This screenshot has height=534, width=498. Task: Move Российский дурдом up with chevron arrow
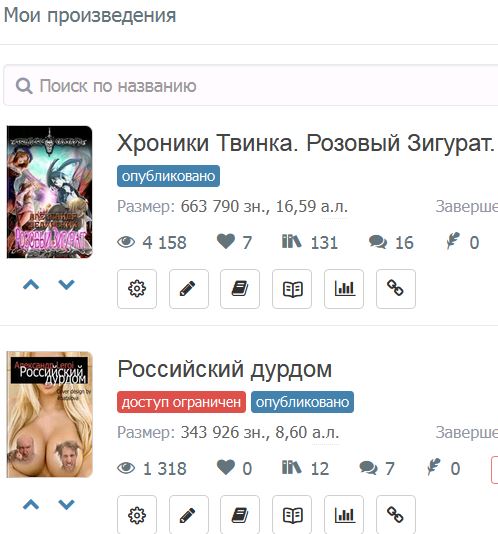click(31, 504)
